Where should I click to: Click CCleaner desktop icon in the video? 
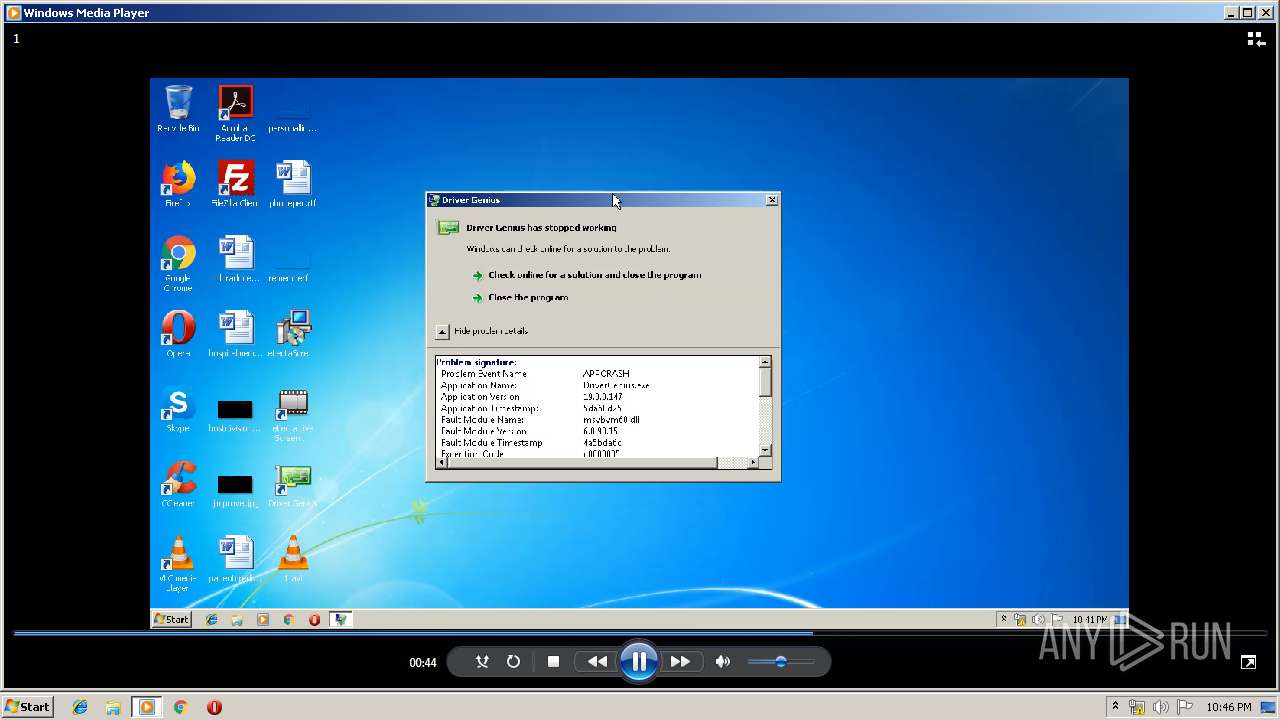(x=178, y=485)
